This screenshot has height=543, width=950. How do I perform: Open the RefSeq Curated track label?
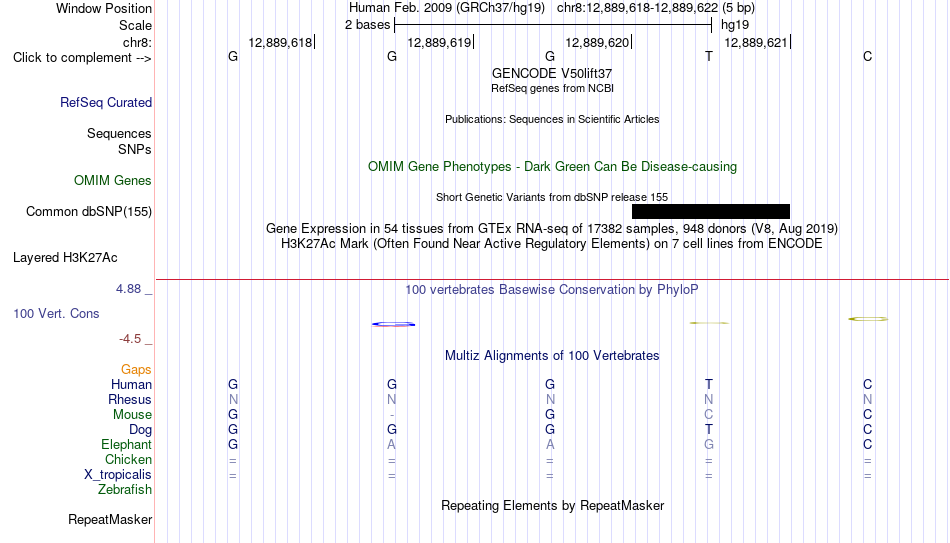106,102
